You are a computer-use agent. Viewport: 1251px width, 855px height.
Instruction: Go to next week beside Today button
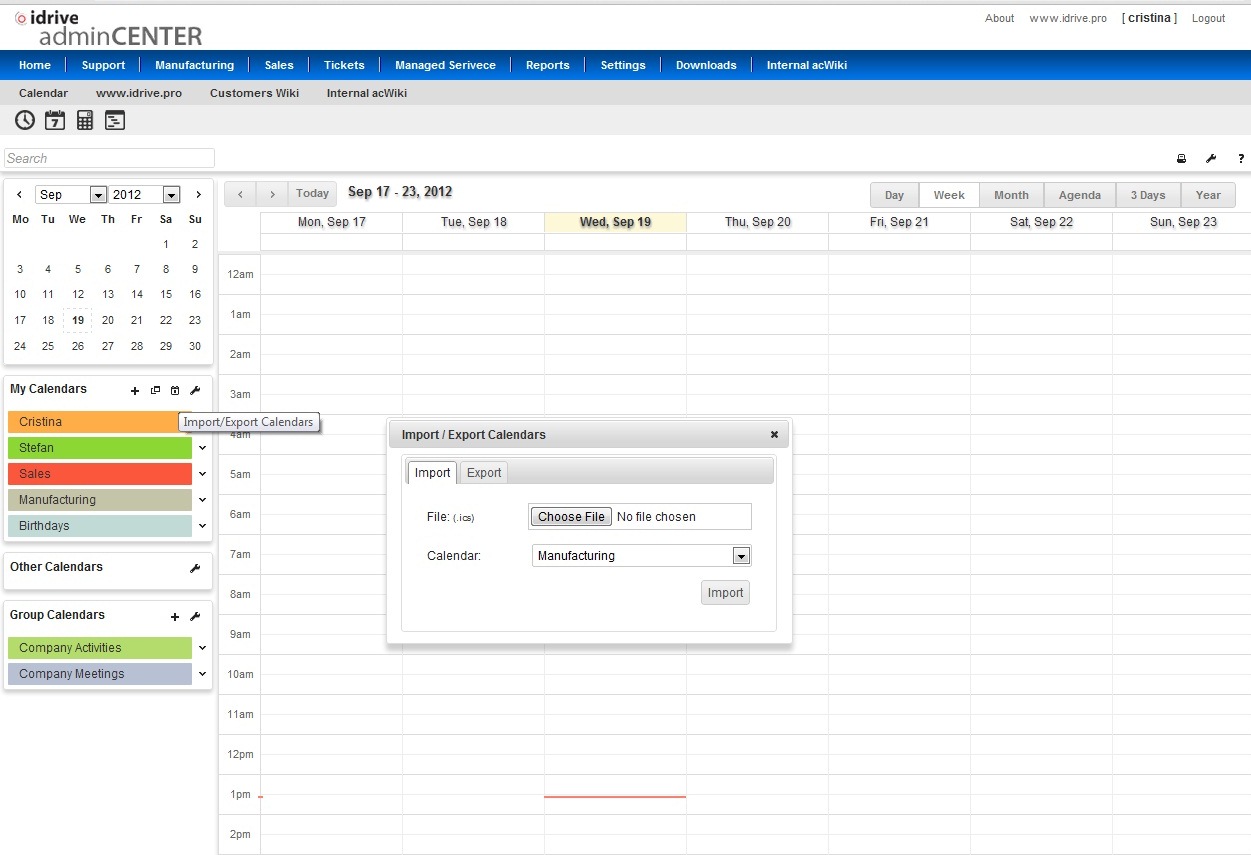click(x=272, y=194)
